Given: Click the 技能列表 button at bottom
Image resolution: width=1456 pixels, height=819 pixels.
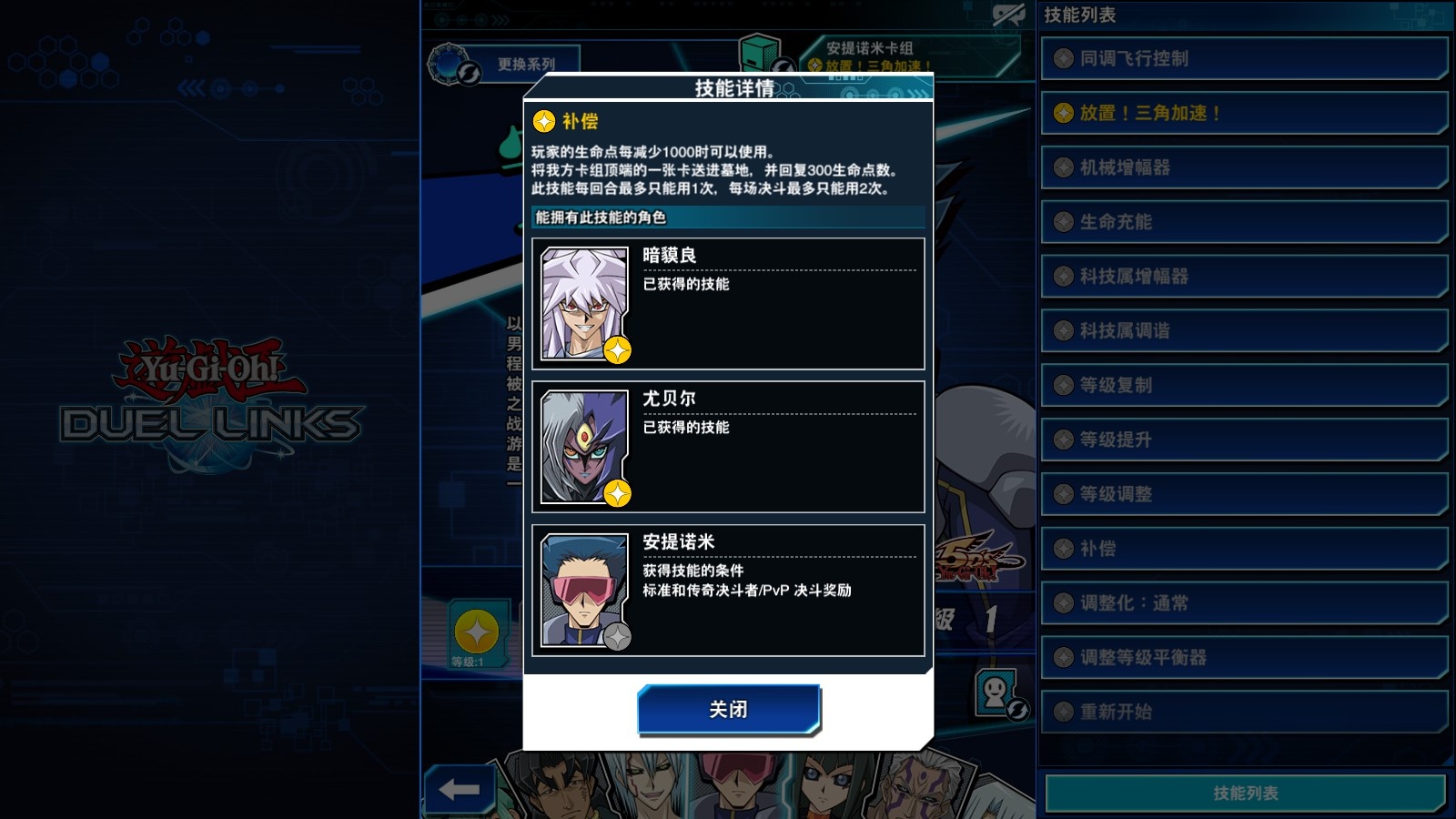Looking at the screenshot, I should click(1245, 794).
